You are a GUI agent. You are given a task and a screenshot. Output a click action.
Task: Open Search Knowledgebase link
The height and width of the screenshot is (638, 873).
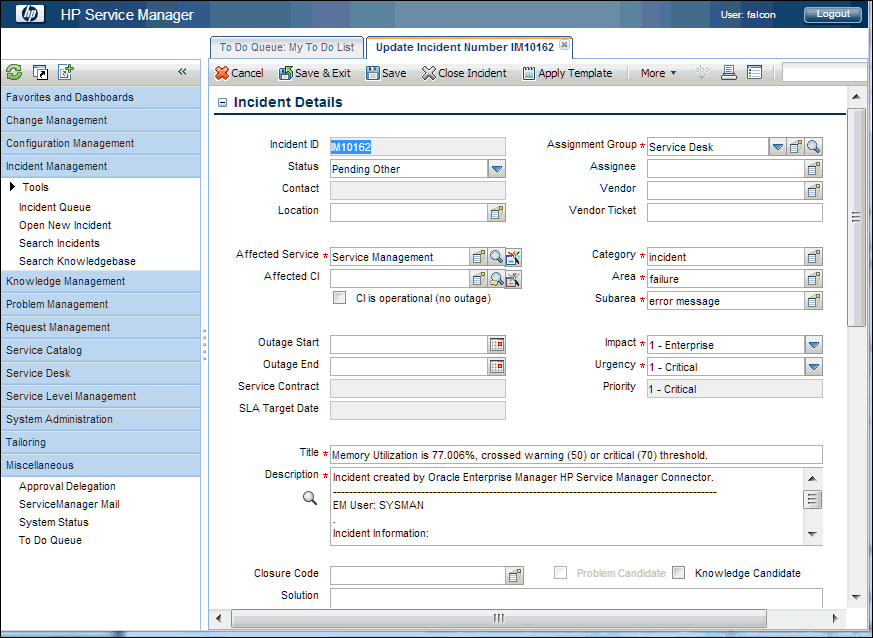(x=77, y=261)
